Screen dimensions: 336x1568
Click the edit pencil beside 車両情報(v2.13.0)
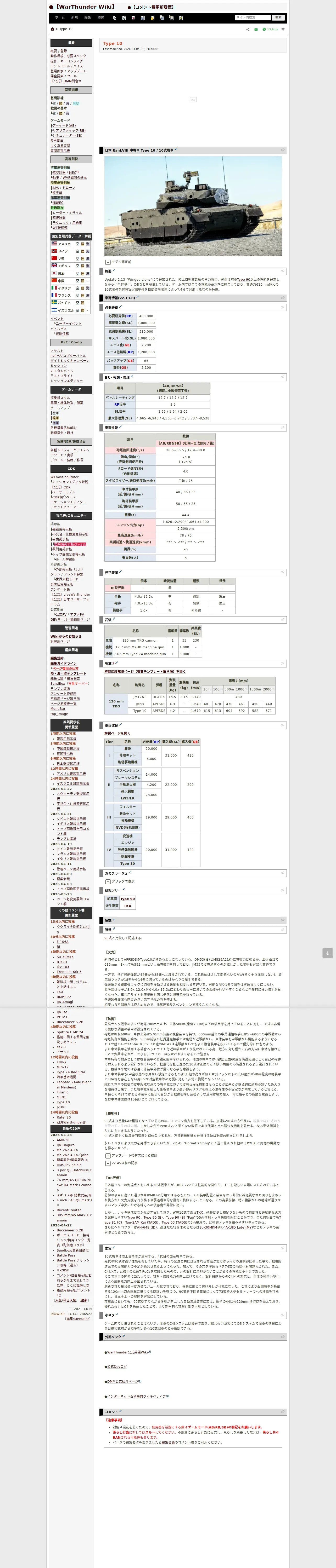pos(138,297)
